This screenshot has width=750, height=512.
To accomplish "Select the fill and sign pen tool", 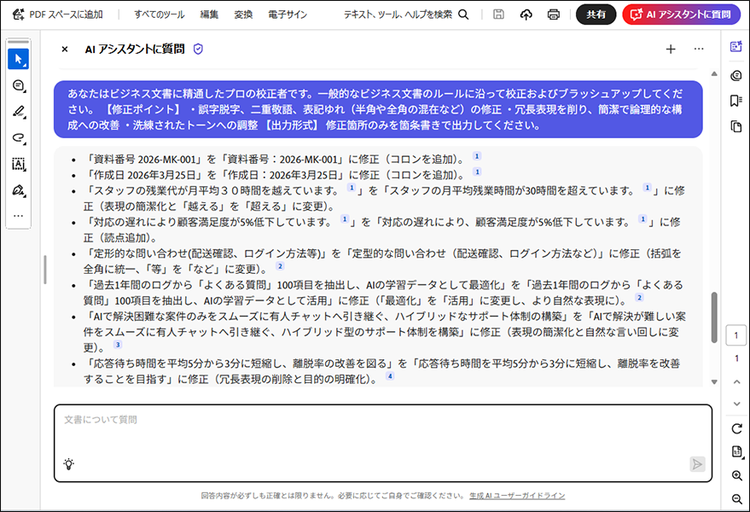I will [18, 191].
